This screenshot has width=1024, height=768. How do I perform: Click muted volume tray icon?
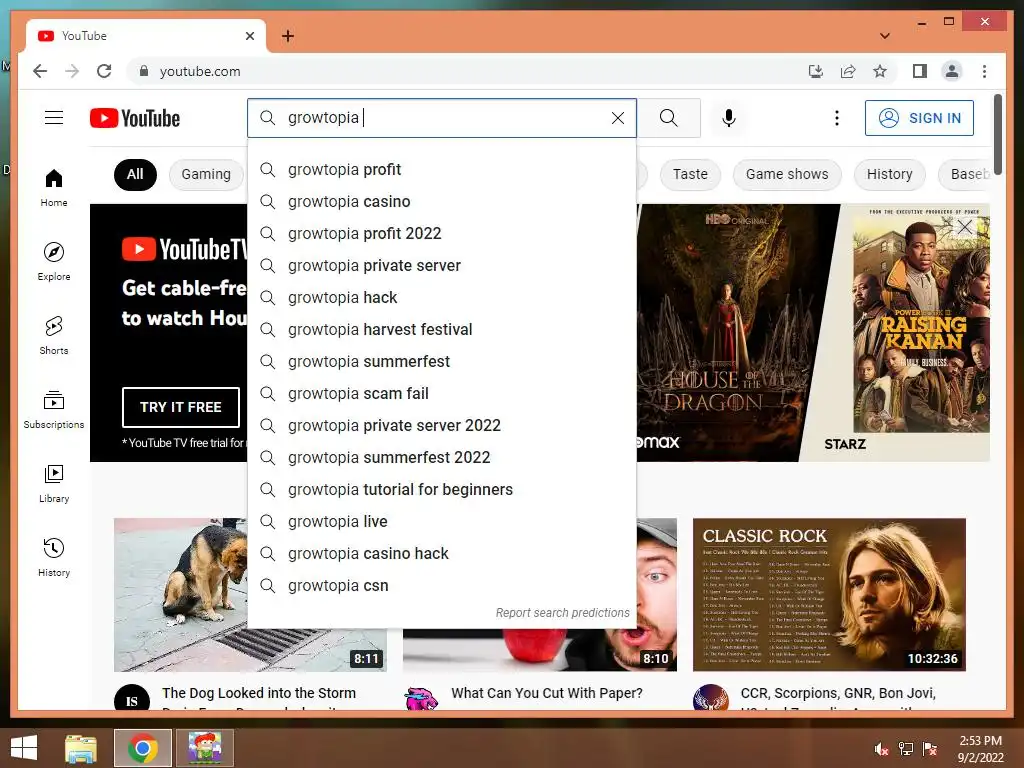tap(881, 749)
